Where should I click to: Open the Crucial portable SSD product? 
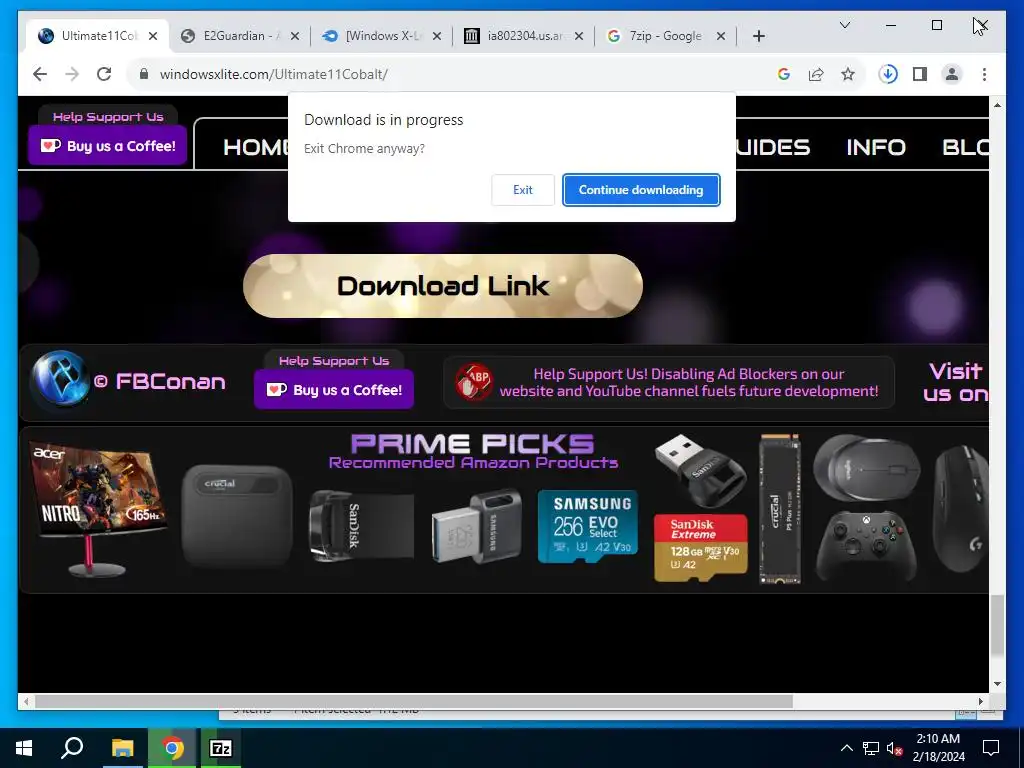236,516
